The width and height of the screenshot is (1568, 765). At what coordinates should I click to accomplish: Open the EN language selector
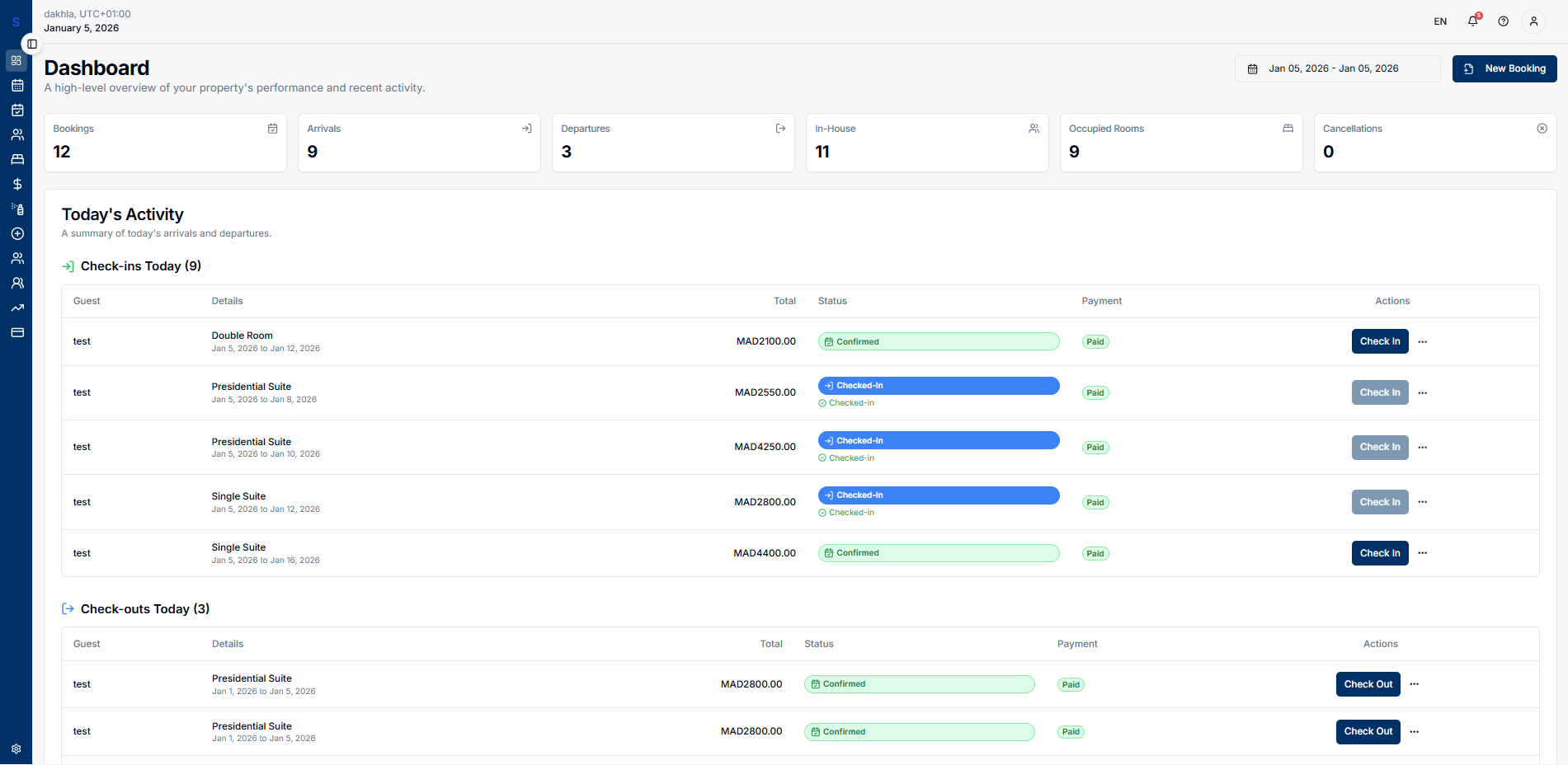1440,21
